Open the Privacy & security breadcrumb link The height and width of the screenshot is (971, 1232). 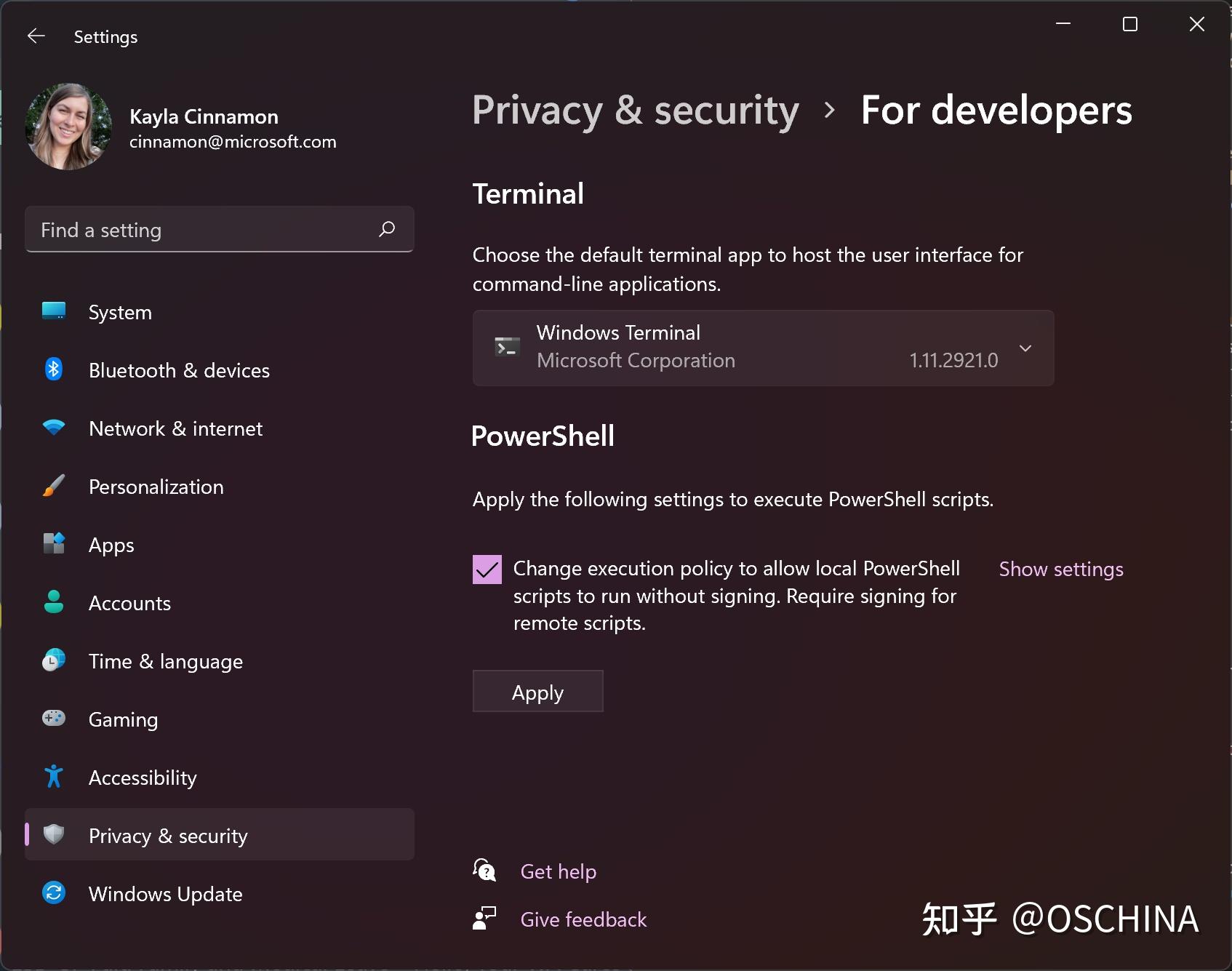(x=635, y=111)
